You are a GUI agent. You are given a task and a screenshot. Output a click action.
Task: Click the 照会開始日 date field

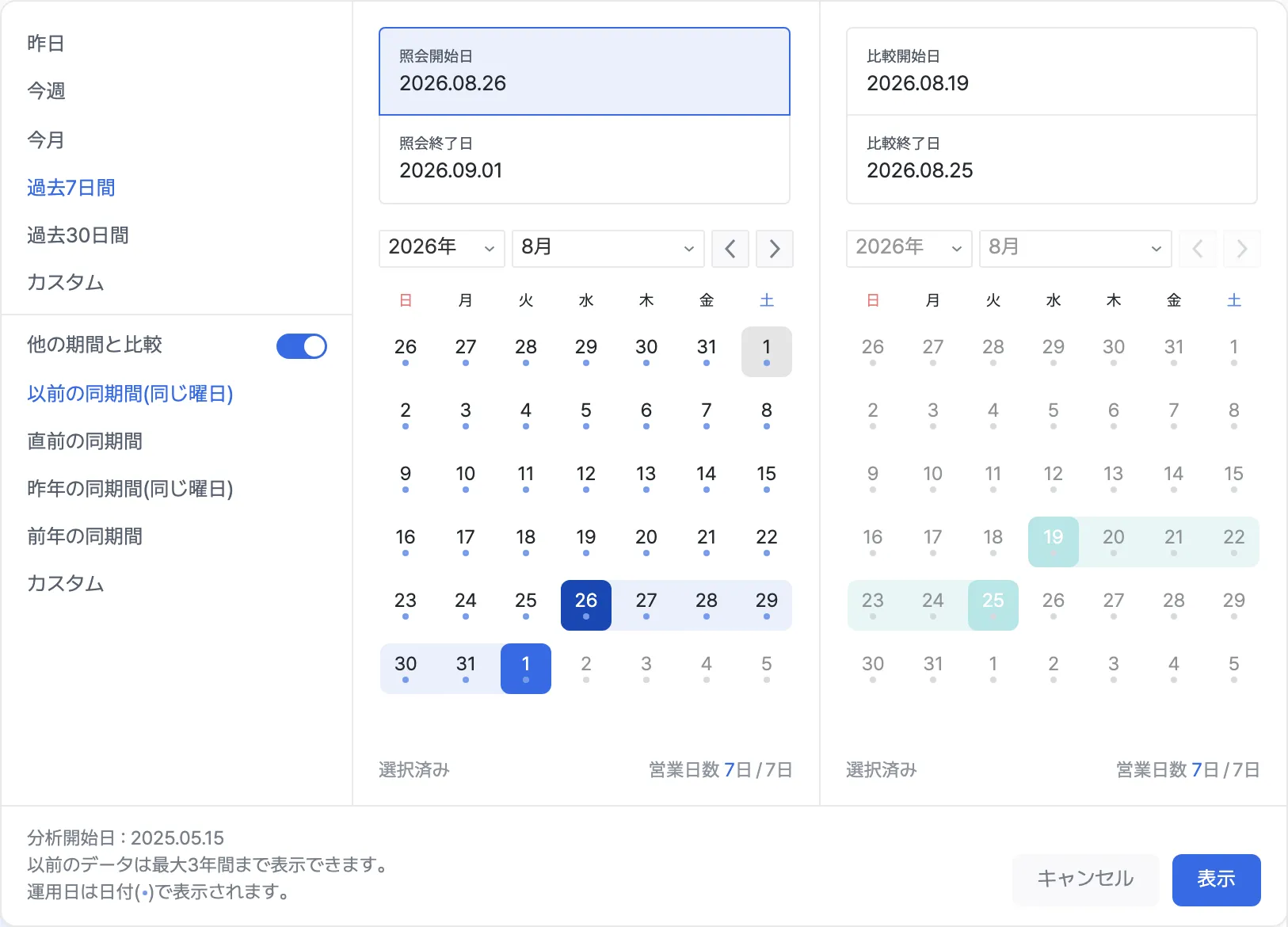click(x=585, y=71)
